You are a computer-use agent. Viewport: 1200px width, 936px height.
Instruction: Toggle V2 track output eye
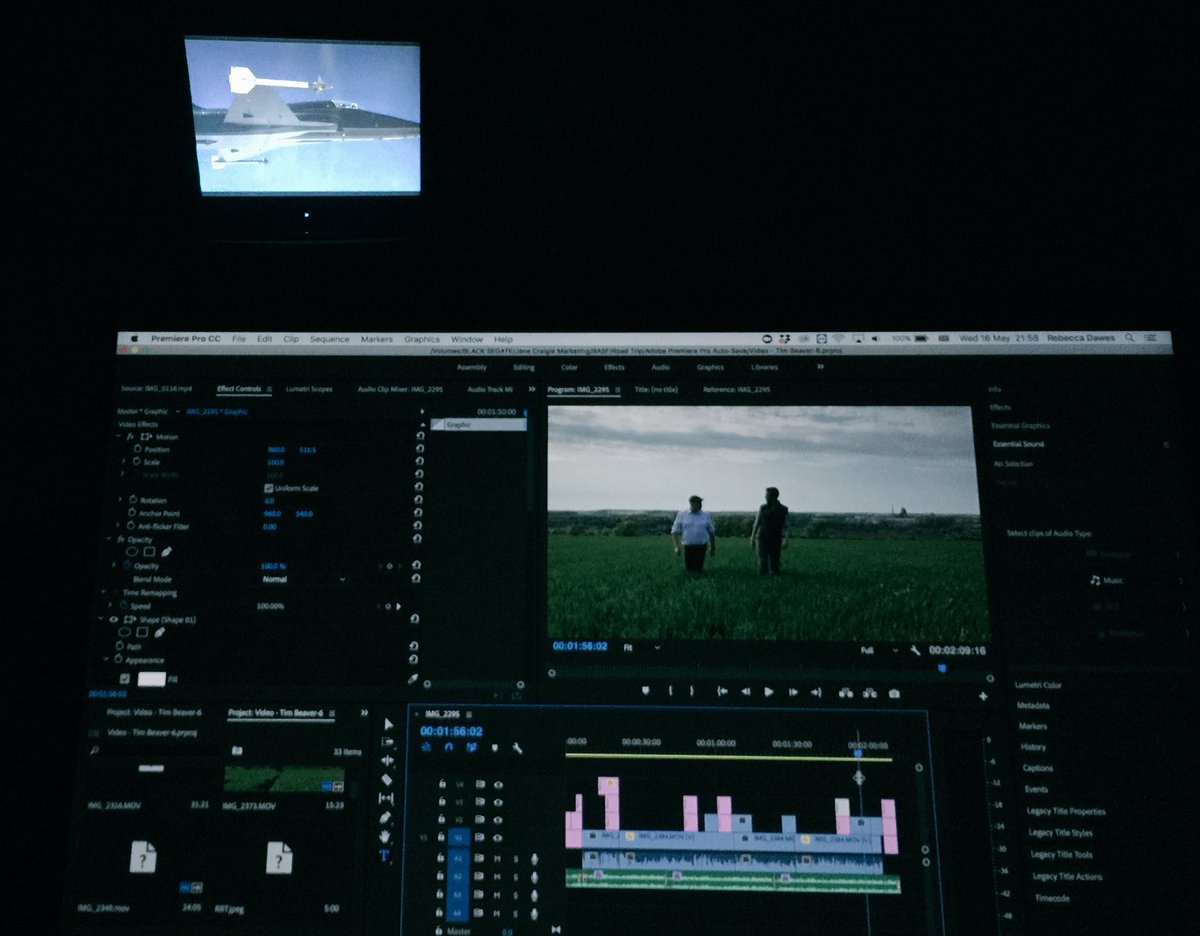click(x=497, y=820)
